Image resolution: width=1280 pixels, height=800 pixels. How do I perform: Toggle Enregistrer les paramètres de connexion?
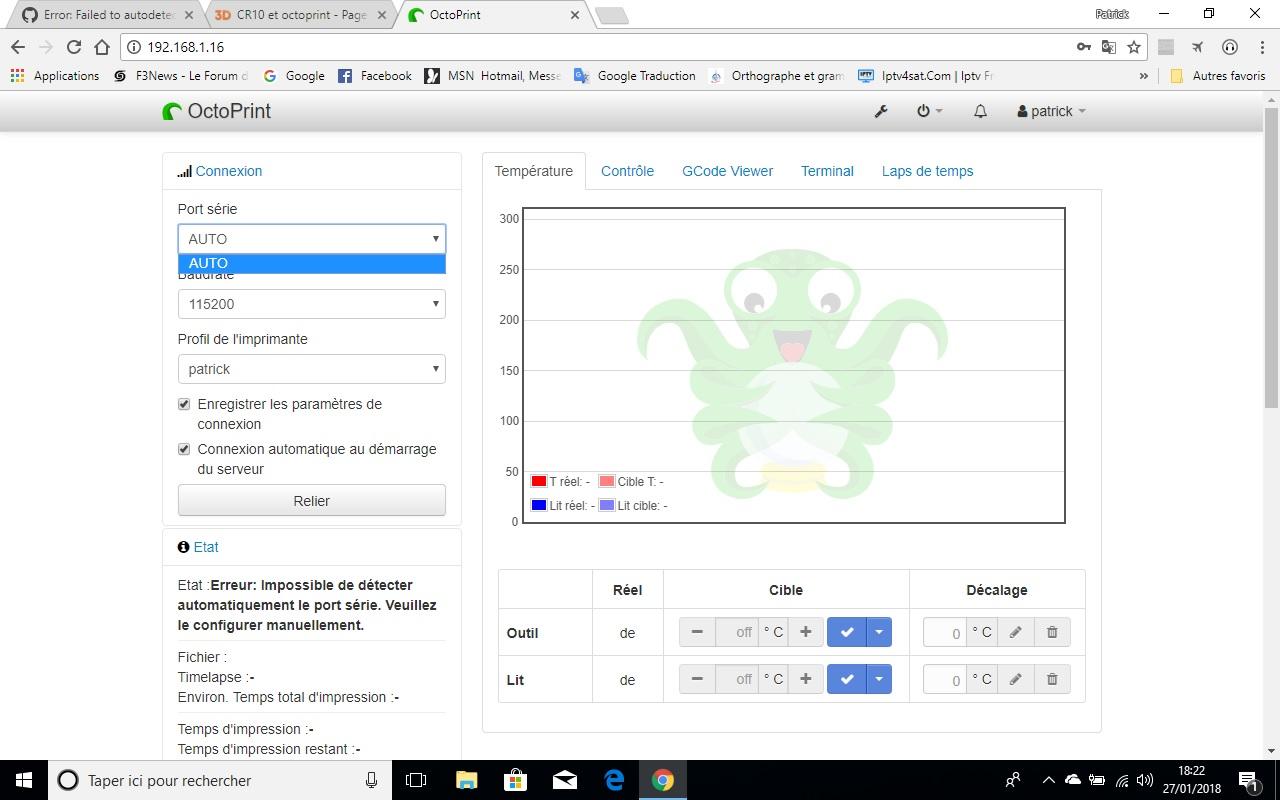coord(184,404)
